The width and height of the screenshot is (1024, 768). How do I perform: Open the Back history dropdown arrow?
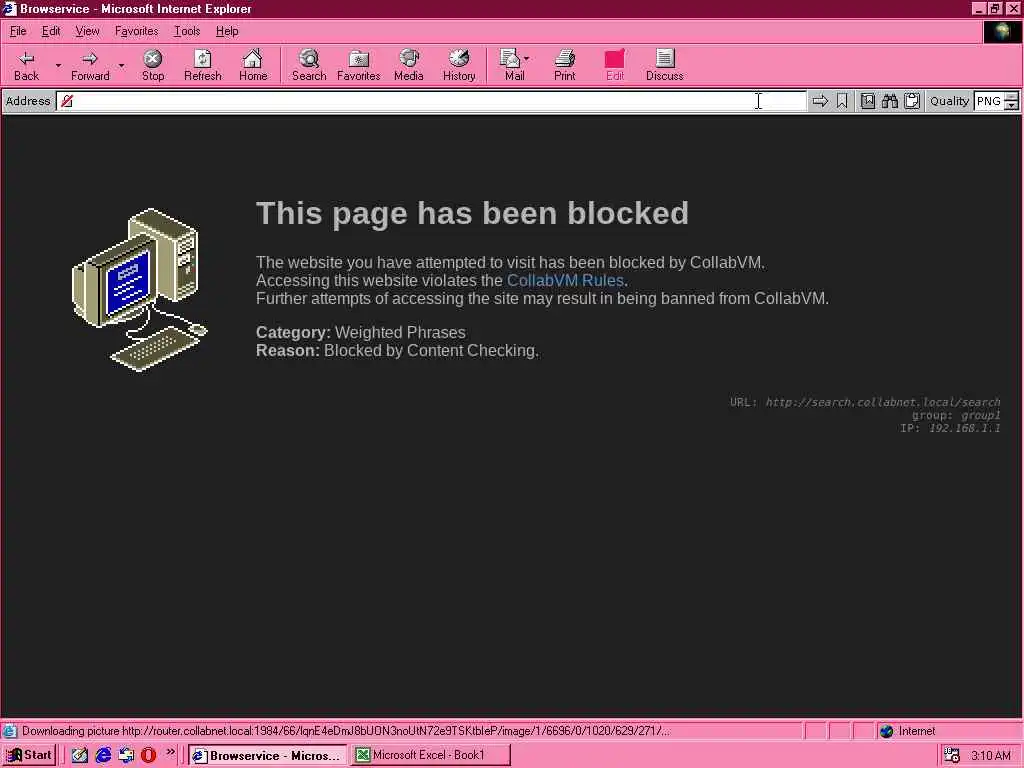point(58,65)
